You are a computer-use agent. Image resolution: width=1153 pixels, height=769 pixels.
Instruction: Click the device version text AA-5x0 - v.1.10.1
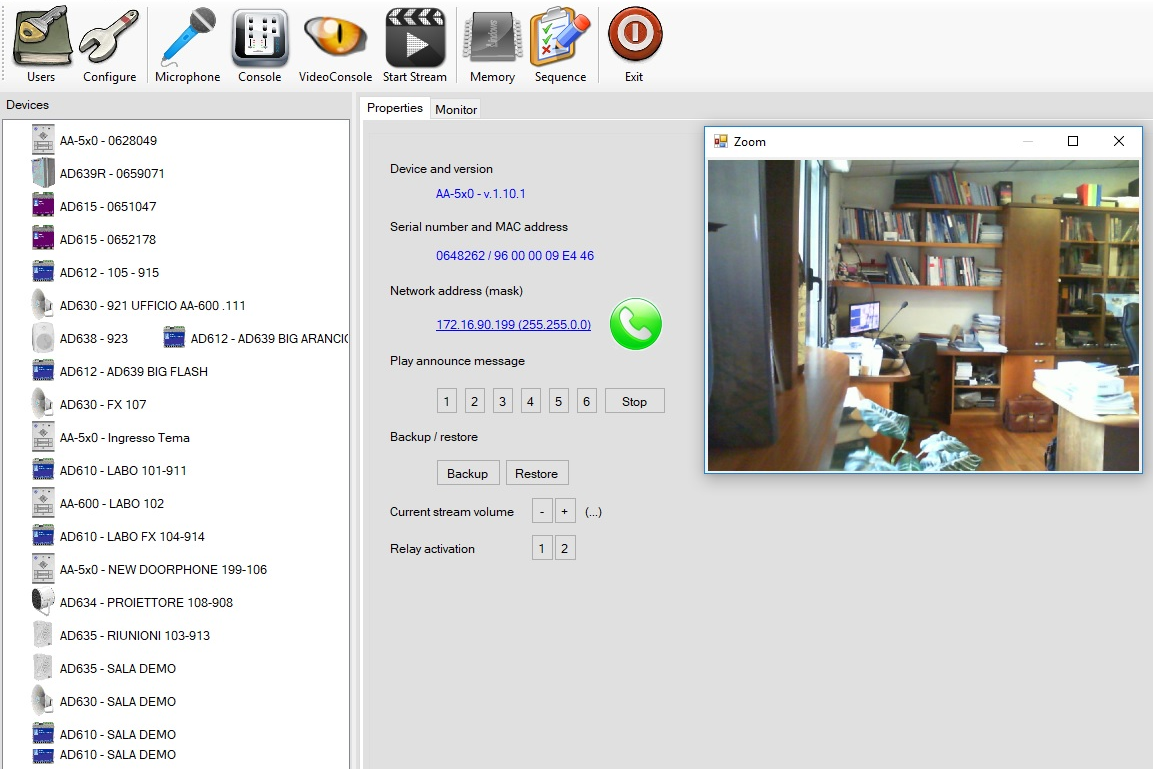(x=481, y=193)
